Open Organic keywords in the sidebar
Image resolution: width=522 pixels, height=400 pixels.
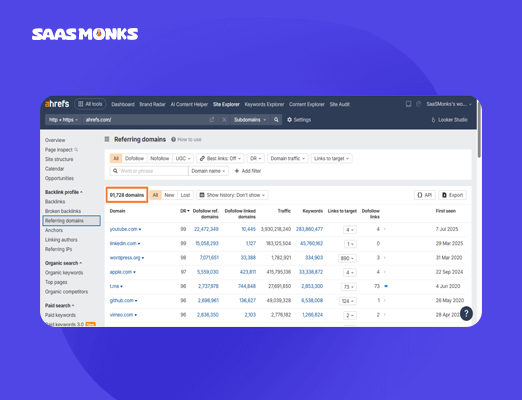pos(64,273)
